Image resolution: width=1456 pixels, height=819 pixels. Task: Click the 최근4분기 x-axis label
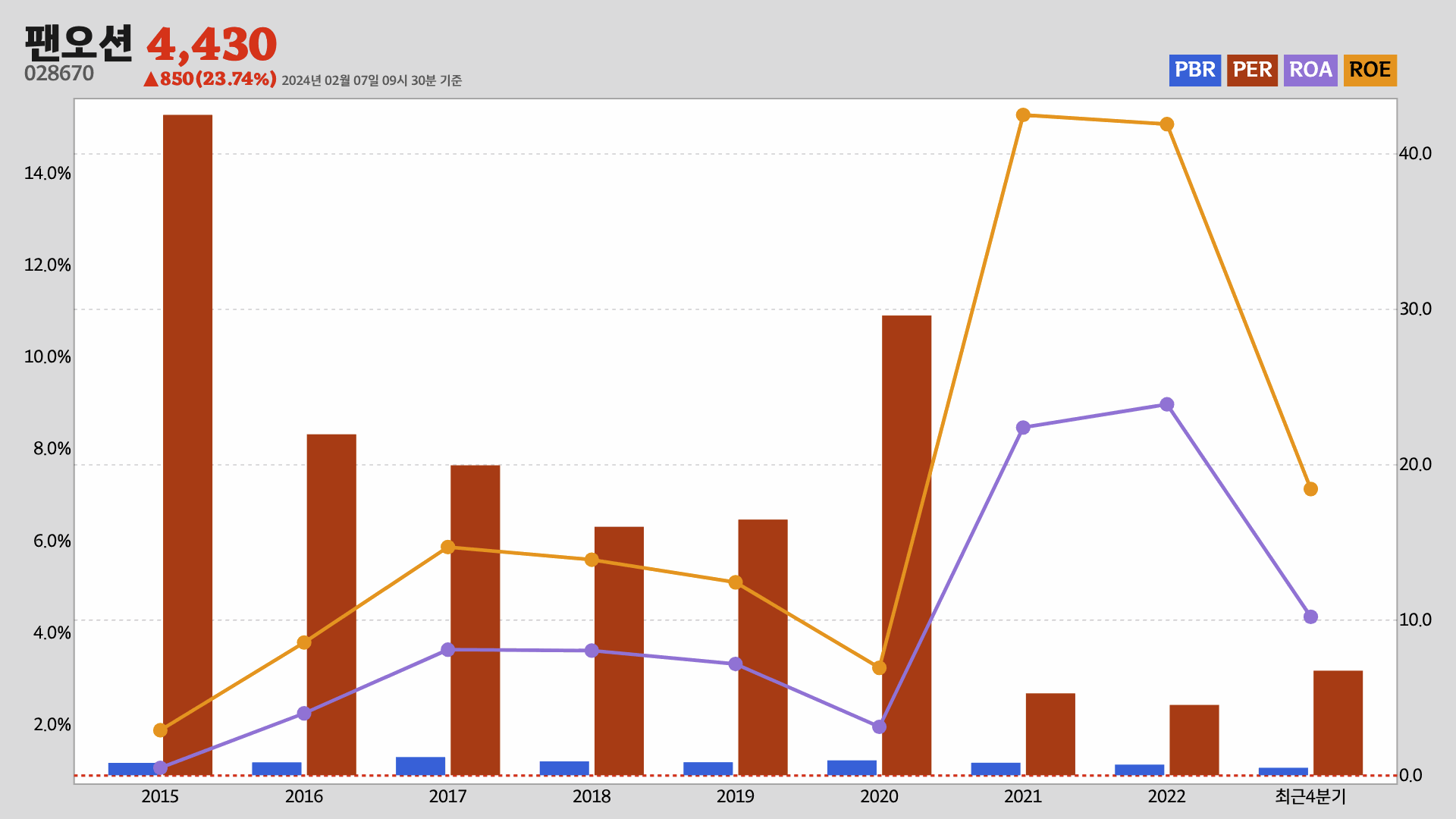[1310, 797]
